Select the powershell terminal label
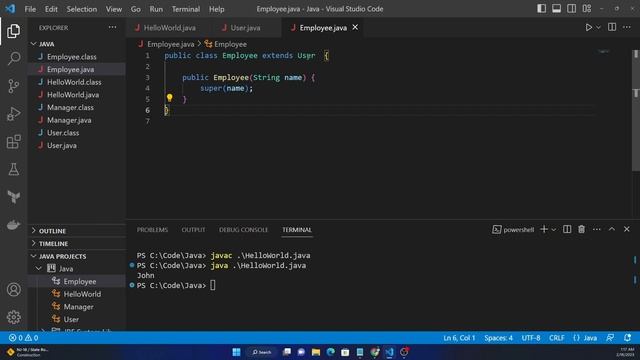The height and width of the screenshot is (360, 640). click(x=513, y=230)
